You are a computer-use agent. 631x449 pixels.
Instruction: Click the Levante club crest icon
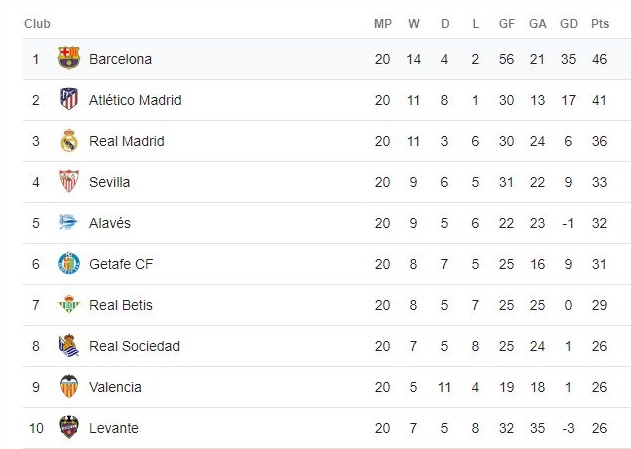68,427
